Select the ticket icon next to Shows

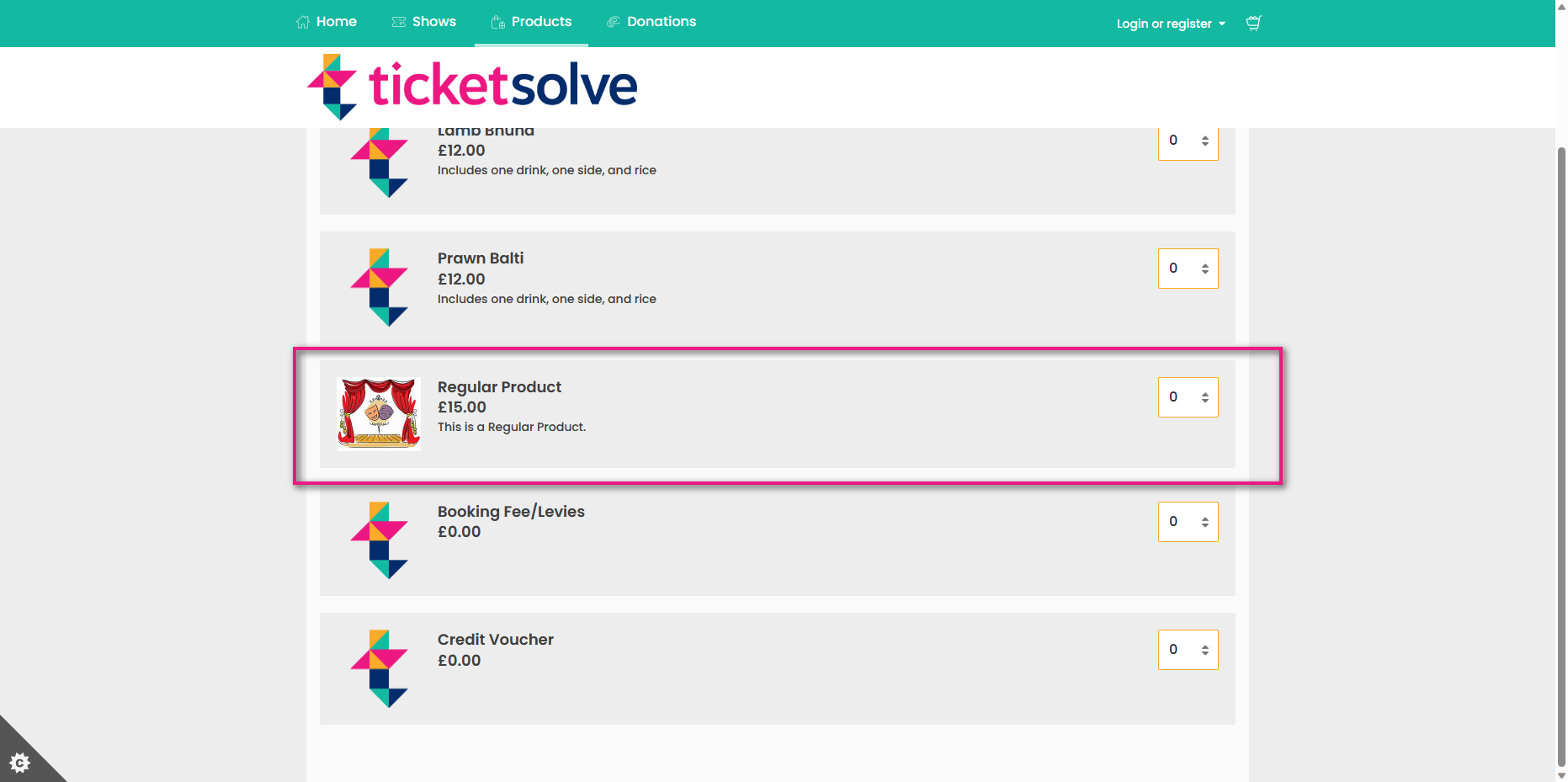(397, 21)
